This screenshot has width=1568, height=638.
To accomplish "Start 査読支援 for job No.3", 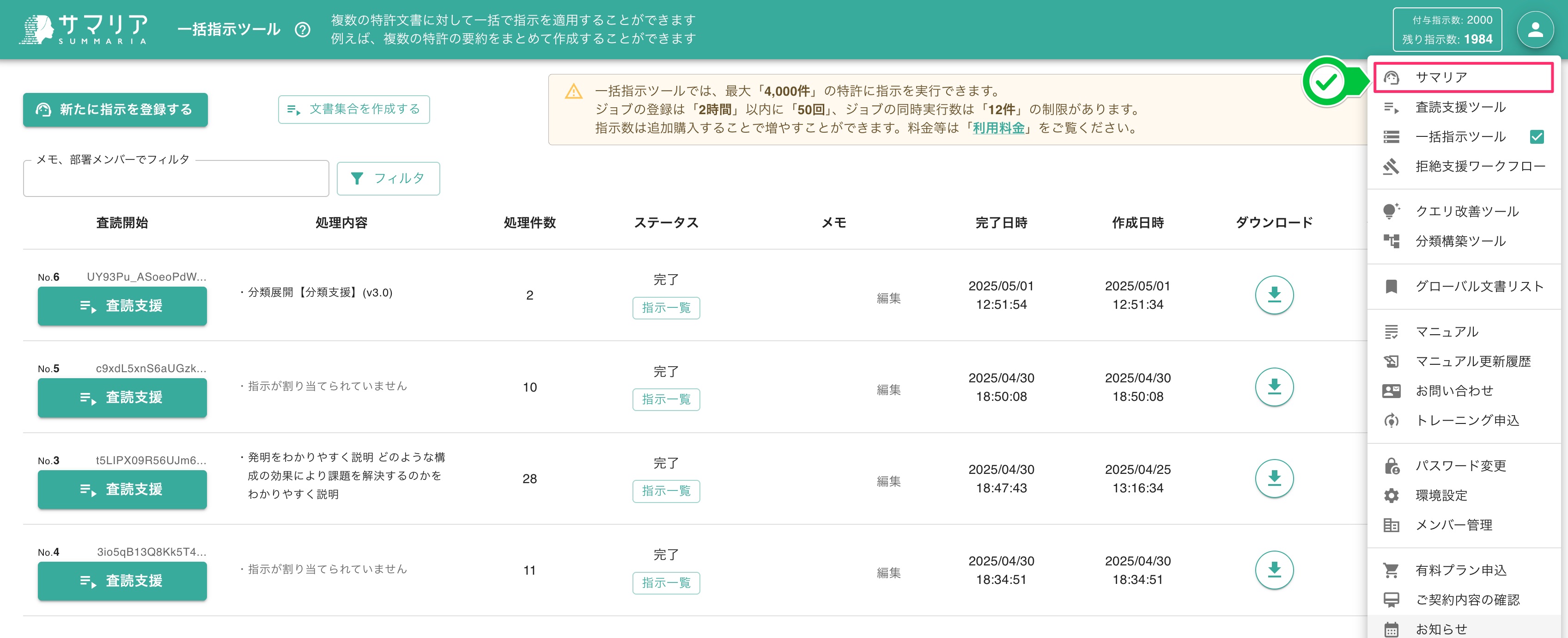I will (122, 489).
